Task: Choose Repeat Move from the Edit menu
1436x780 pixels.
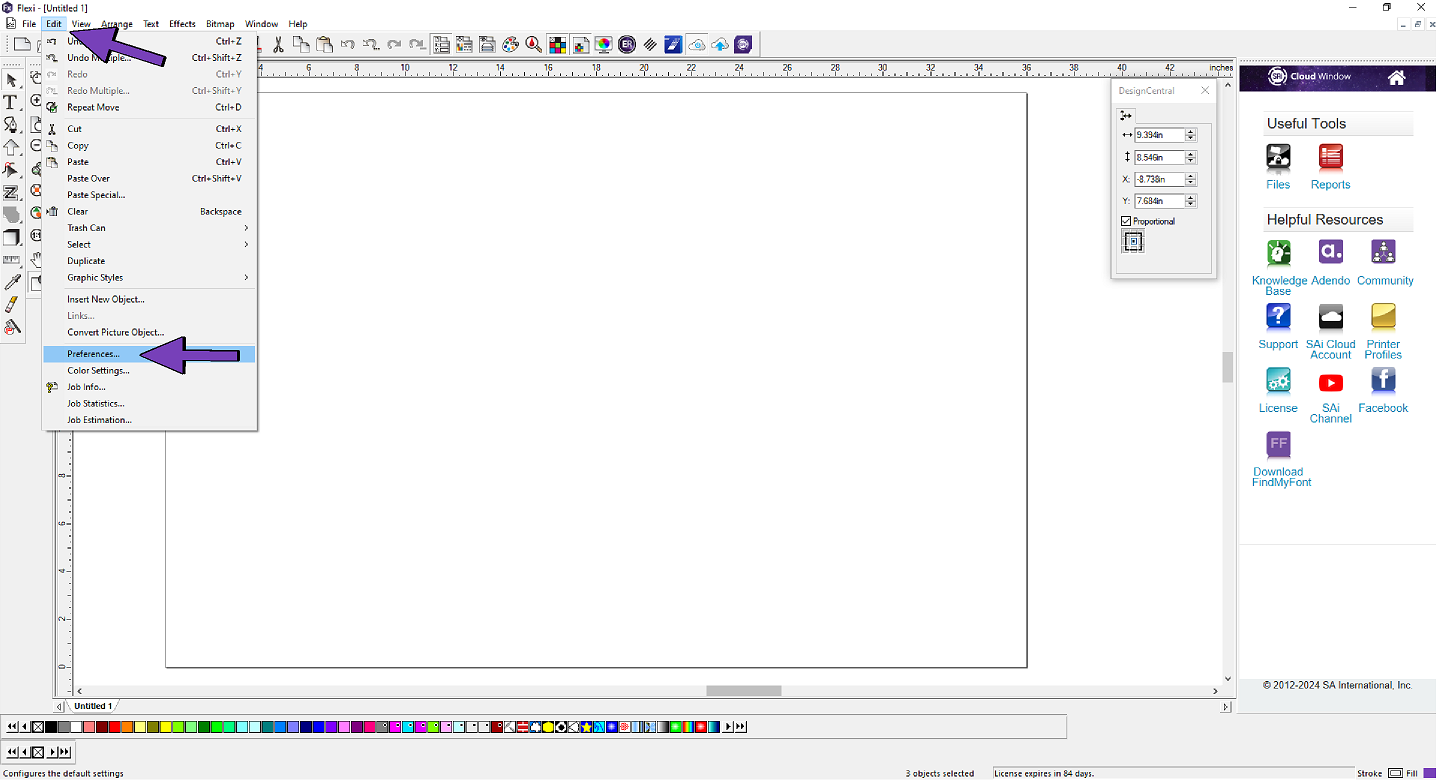Action: (x=150, y=107)
